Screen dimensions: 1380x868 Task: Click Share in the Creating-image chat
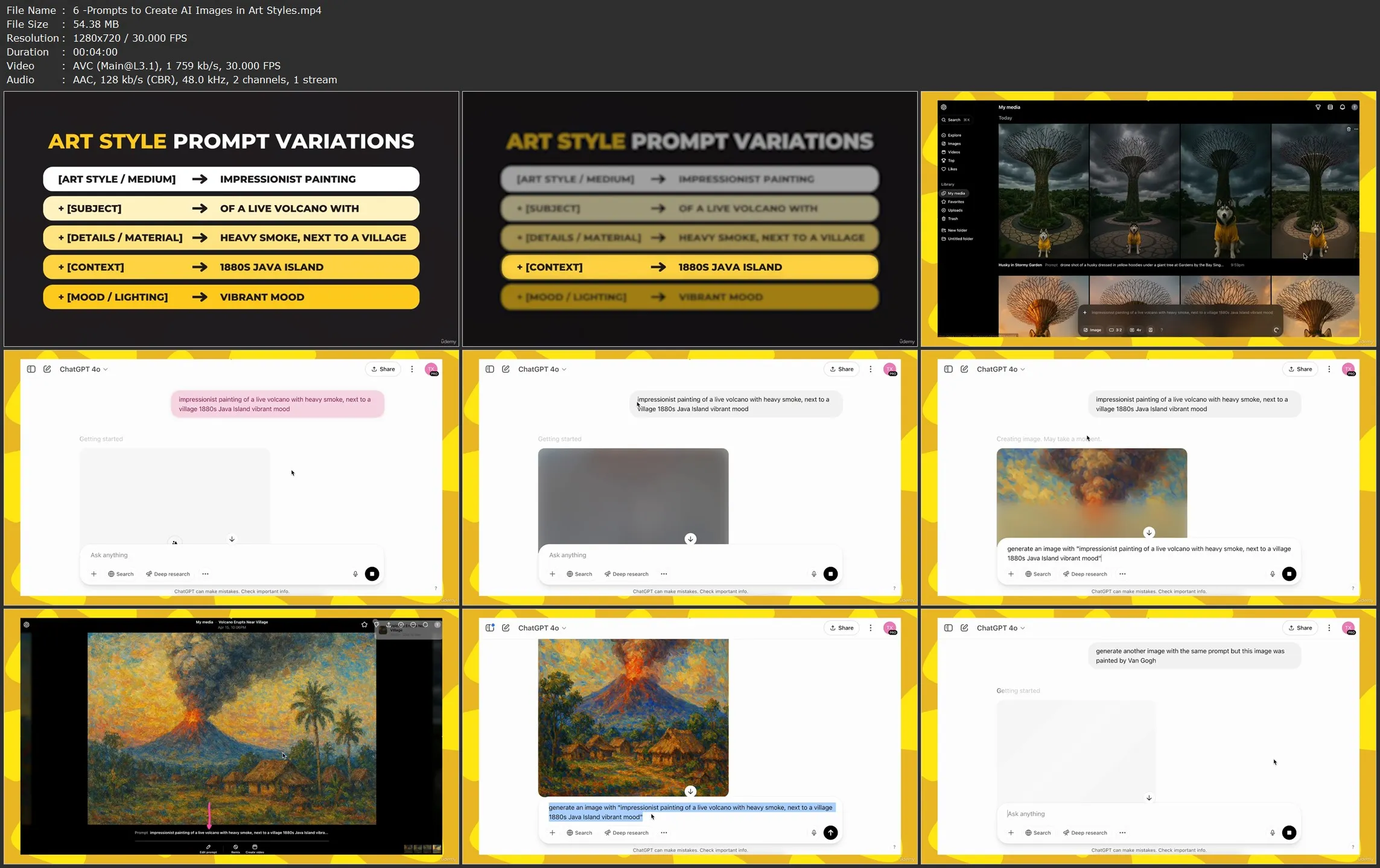pos(1300,369)
